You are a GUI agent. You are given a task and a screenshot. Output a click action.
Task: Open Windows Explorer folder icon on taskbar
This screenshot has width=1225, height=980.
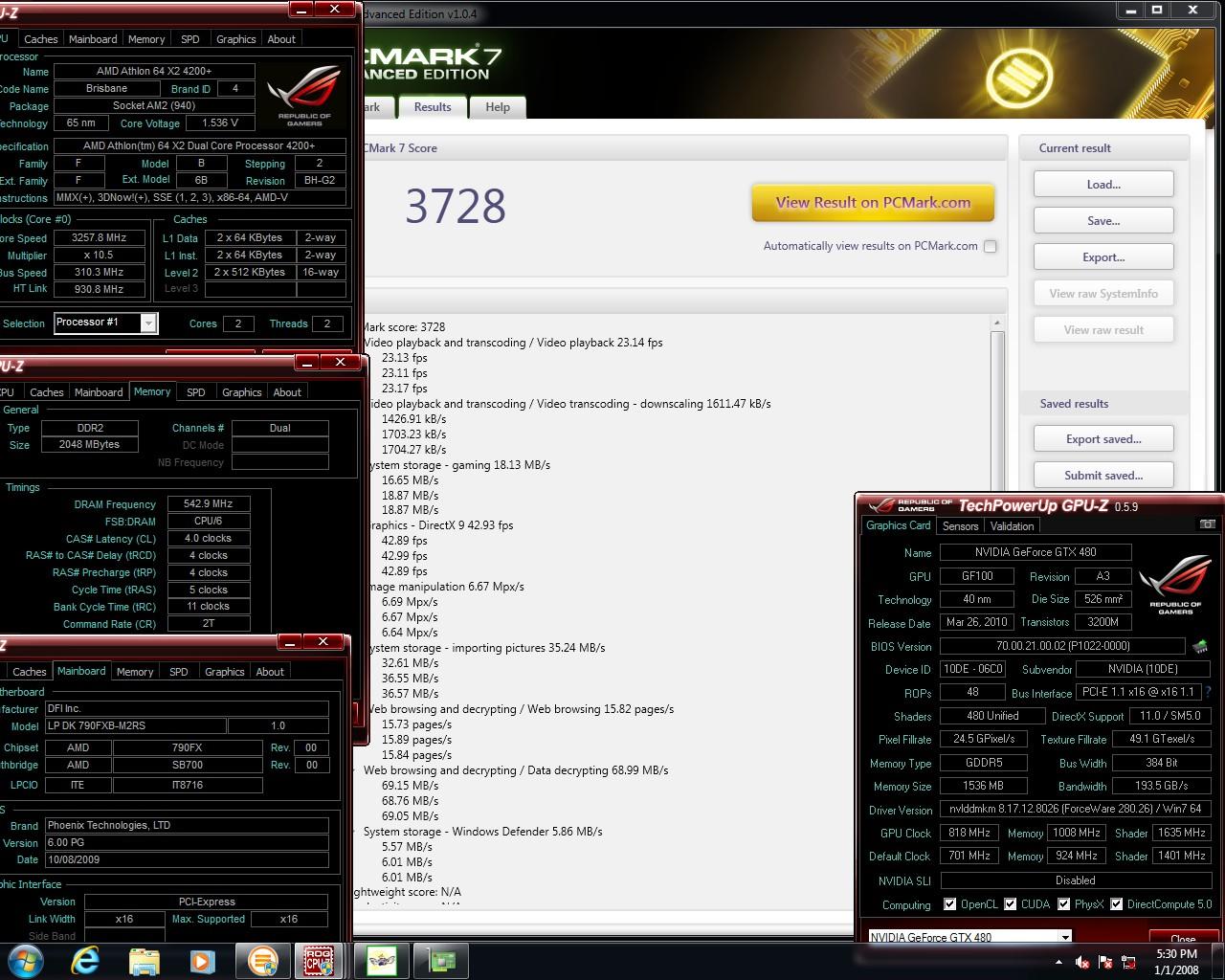tap(145, 960)
